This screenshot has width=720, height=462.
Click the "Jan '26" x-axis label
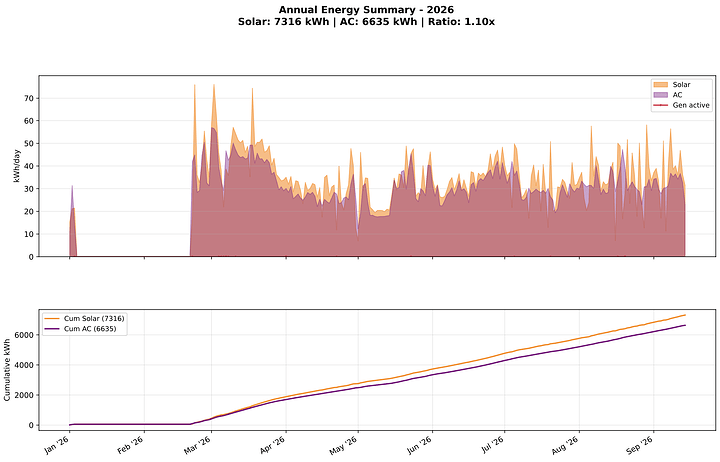click(x=57, y=445)
